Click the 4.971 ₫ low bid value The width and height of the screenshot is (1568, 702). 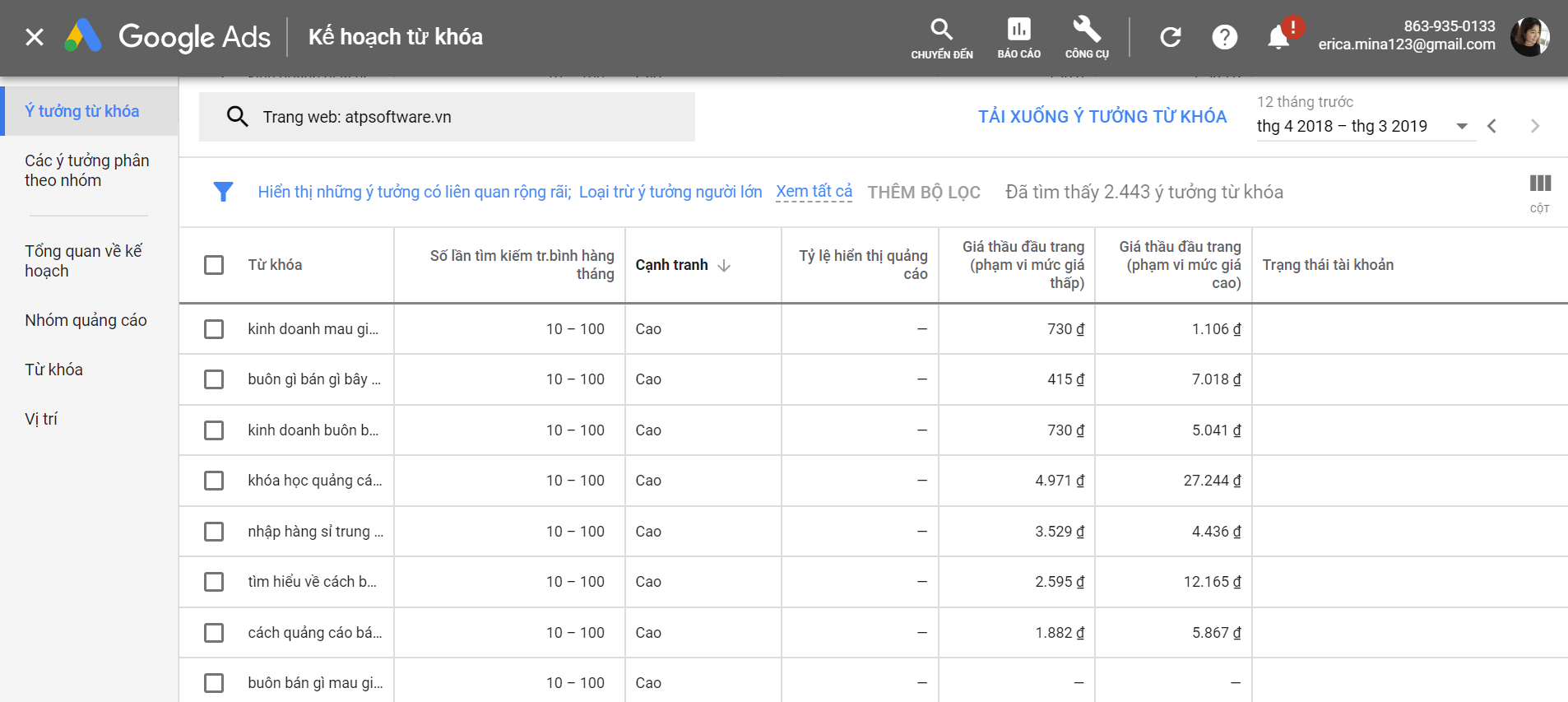click(1060, 481)
